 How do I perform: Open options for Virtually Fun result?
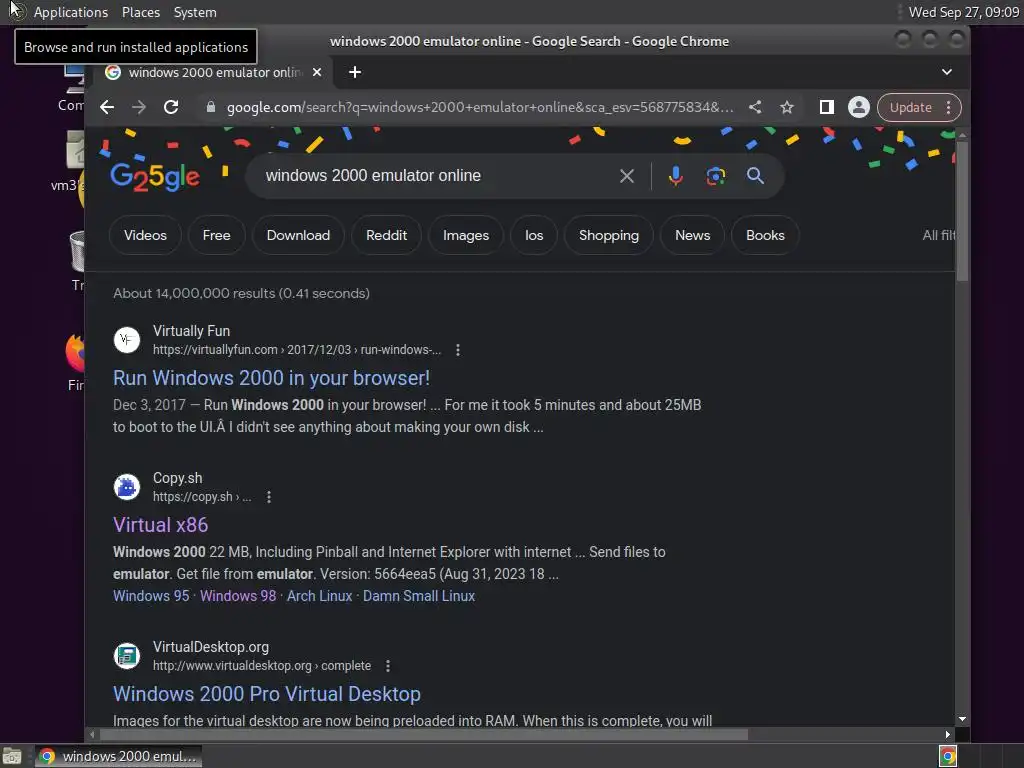[458, 350]
